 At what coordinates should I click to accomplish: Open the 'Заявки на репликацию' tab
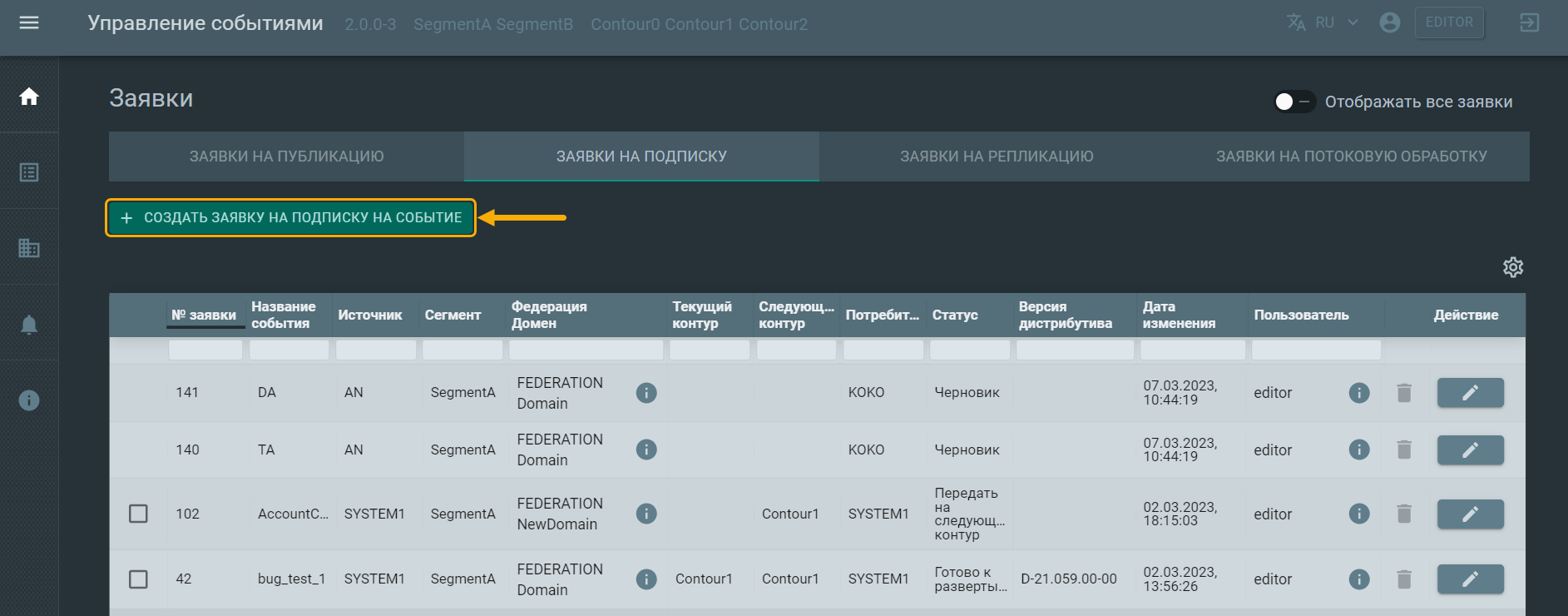pos(997,156)
